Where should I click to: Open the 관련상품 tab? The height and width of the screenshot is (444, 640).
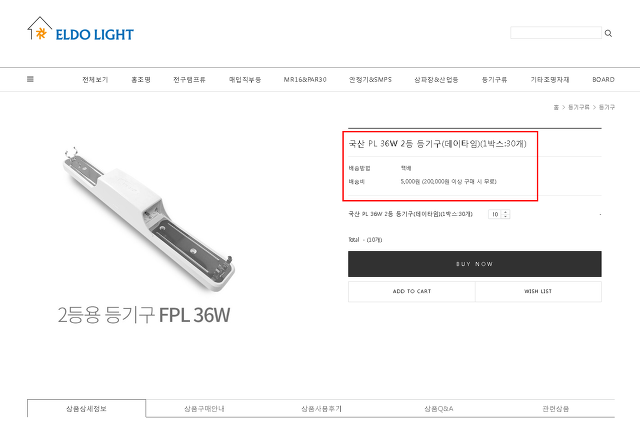click(x=556, y=408)
